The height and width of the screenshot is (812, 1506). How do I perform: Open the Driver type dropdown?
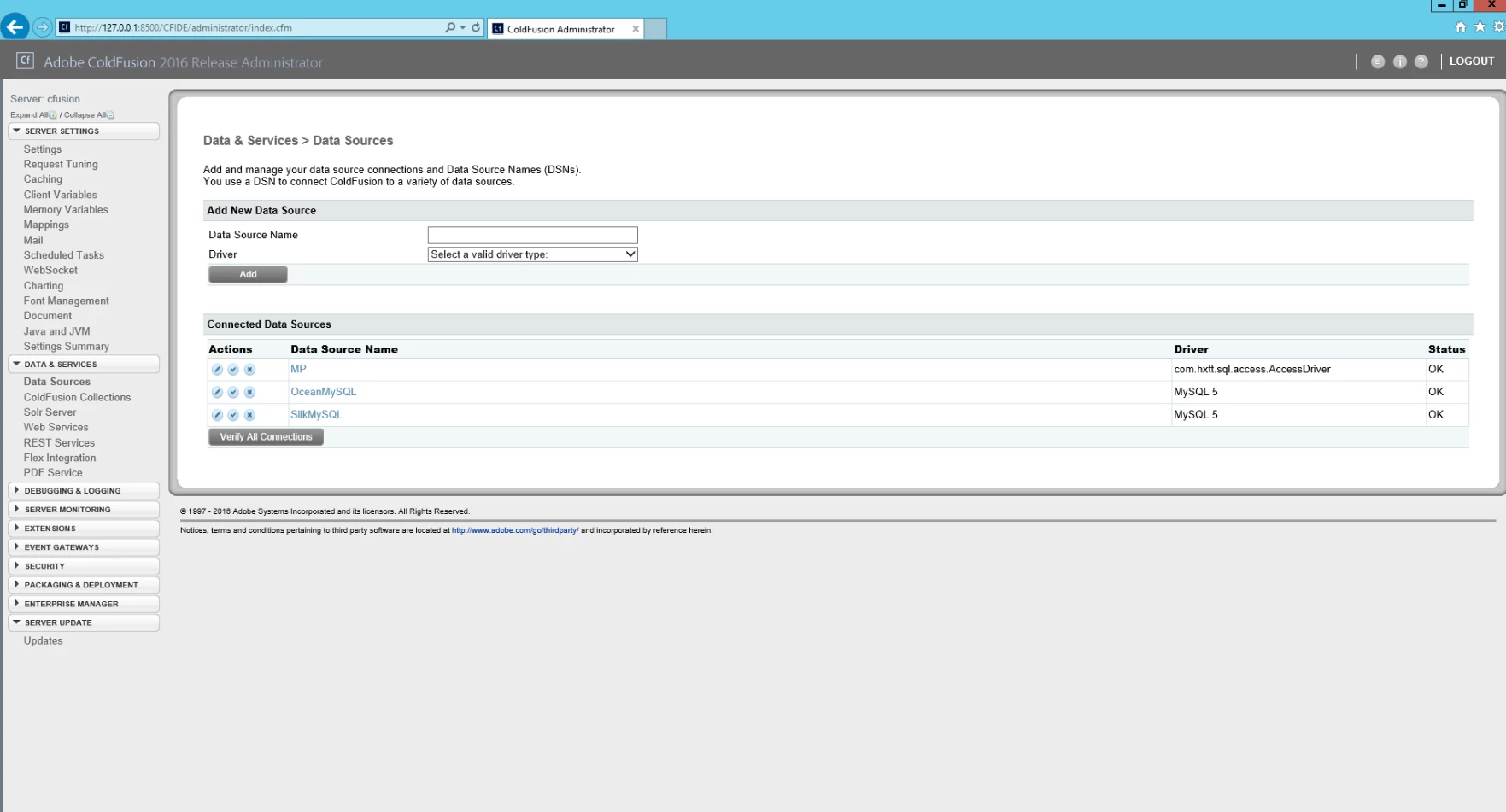click(532, 254)
